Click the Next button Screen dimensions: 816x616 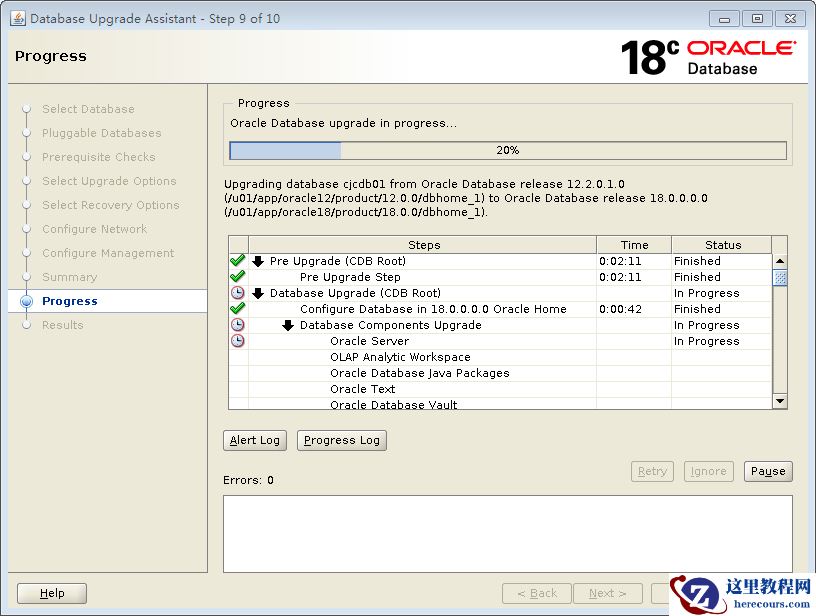[x=608, y=593]
